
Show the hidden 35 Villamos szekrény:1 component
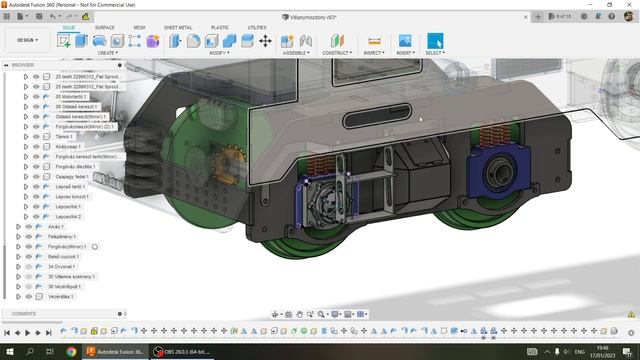tap(29, 276)
